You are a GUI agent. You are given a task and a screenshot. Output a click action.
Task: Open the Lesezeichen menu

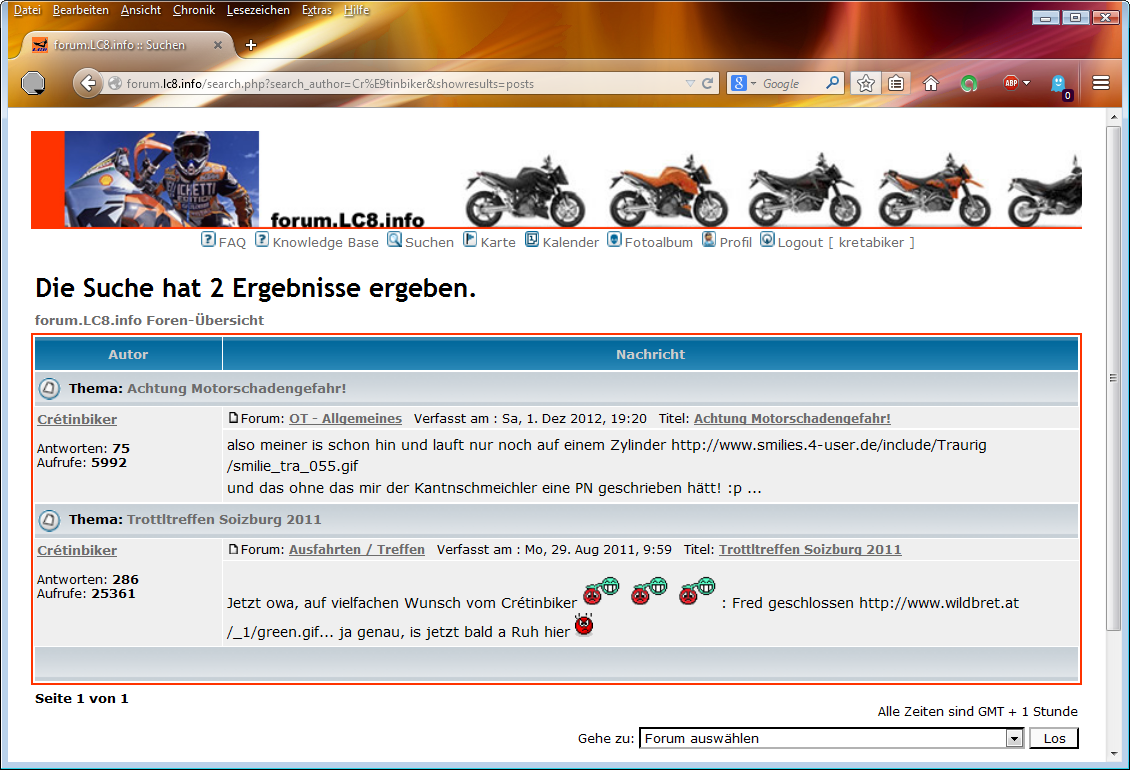(x=258, y=10)
